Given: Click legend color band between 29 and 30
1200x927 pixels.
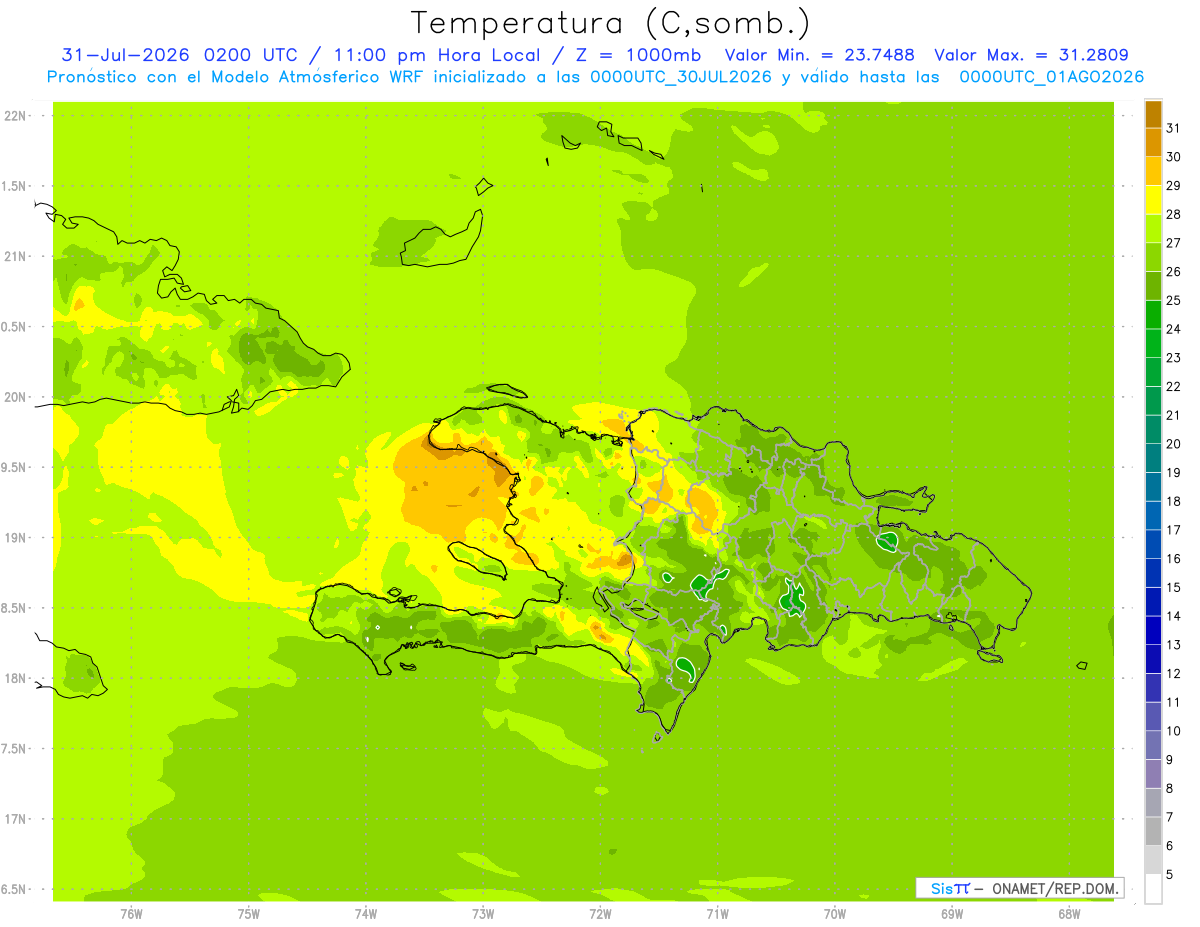Looking at the screenshot, I should click(1154, 171).
